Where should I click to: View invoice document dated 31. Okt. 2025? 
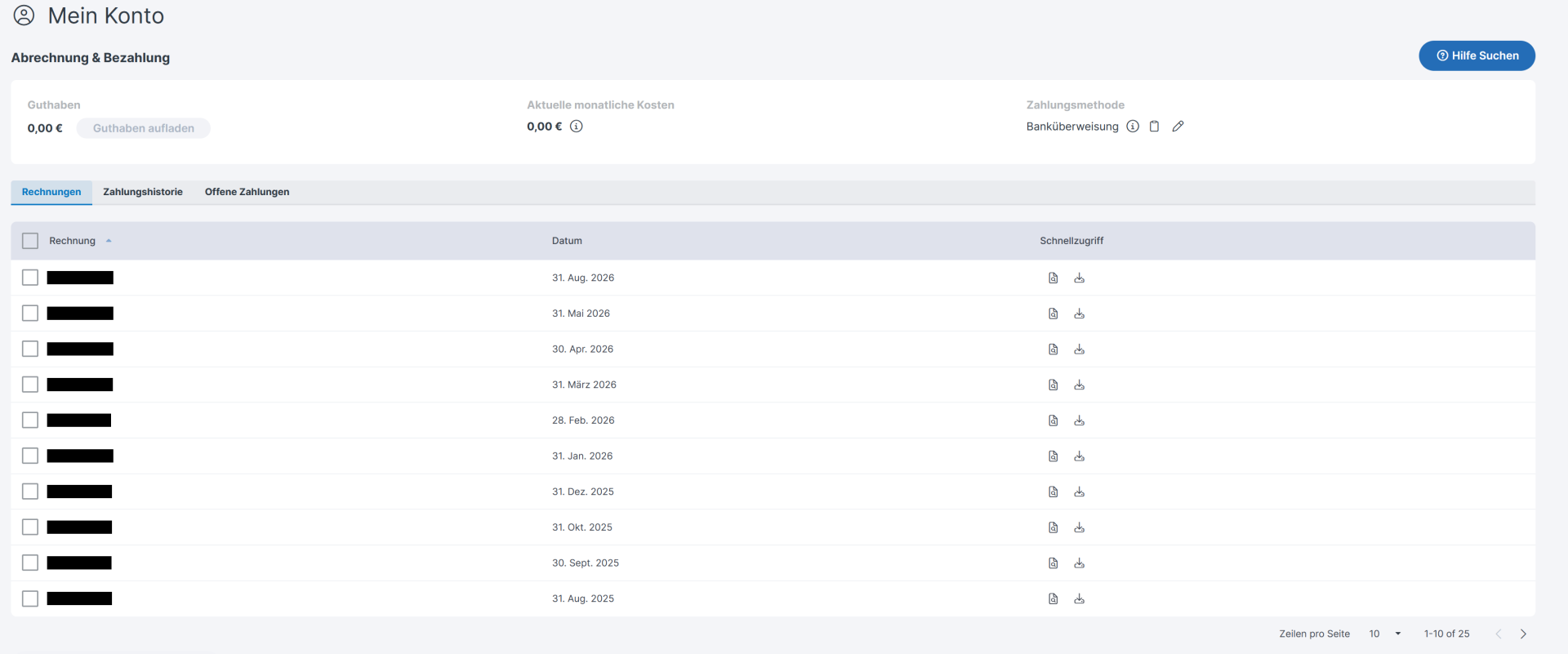pyautogui.click(x=1053, y=527)
